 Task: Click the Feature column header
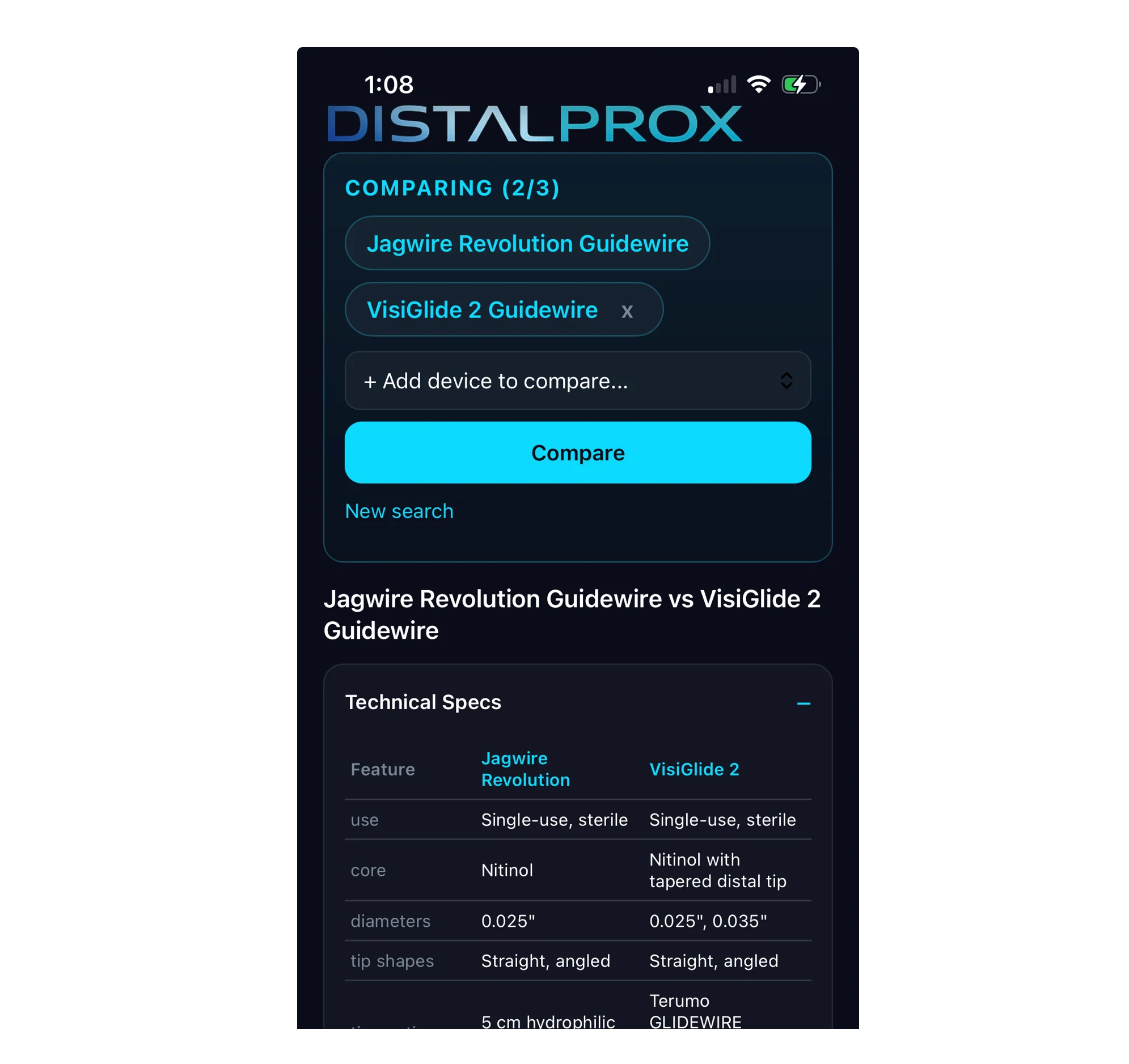point(383,769)
